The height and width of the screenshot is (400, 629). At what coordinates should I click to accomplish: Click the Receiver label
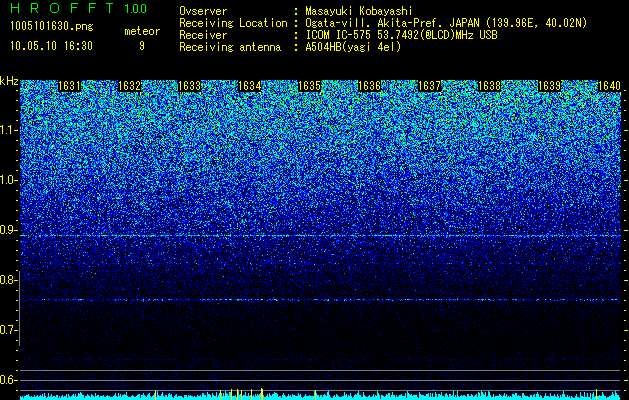coord(203,35)
